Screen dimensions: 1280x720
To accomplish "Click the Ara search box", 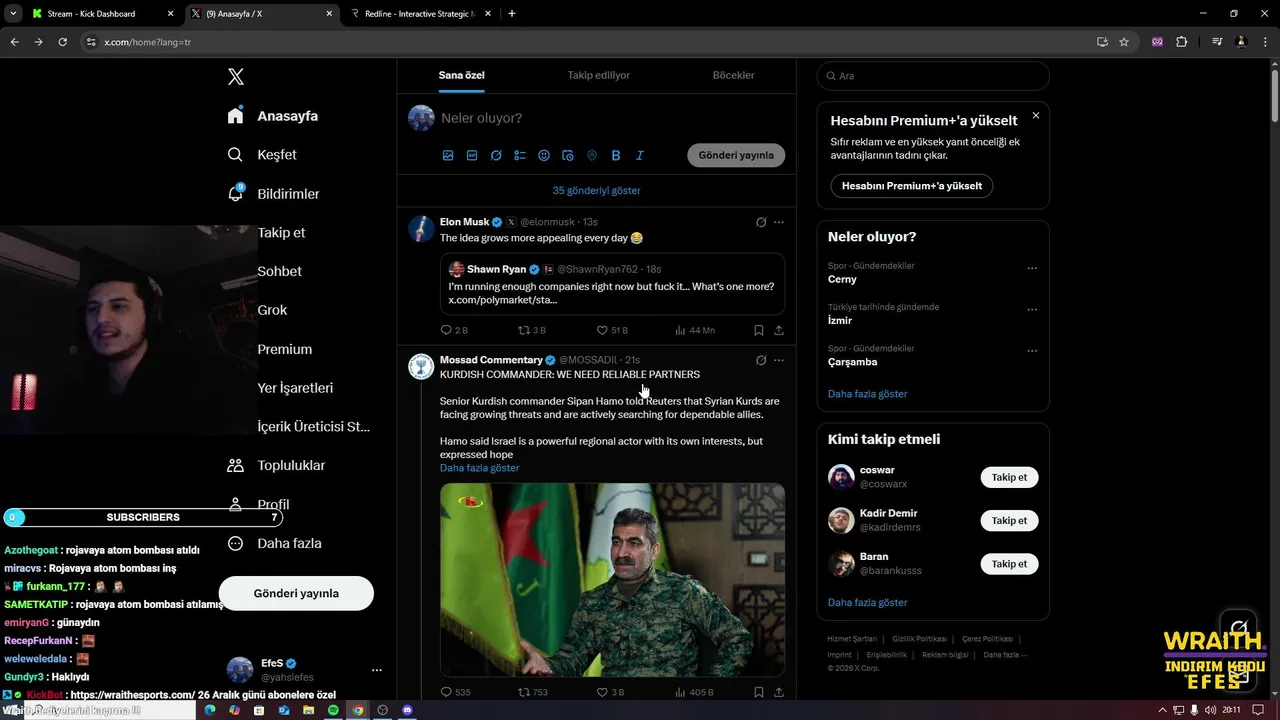I will (x=933, y=76).
